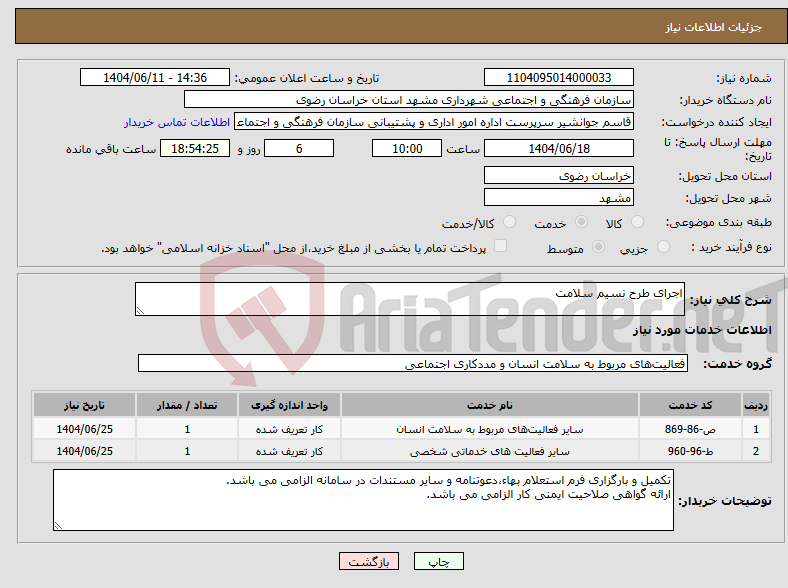Click the چاپ print button
This screenshot has width=788, height=588.
point(439,561)
